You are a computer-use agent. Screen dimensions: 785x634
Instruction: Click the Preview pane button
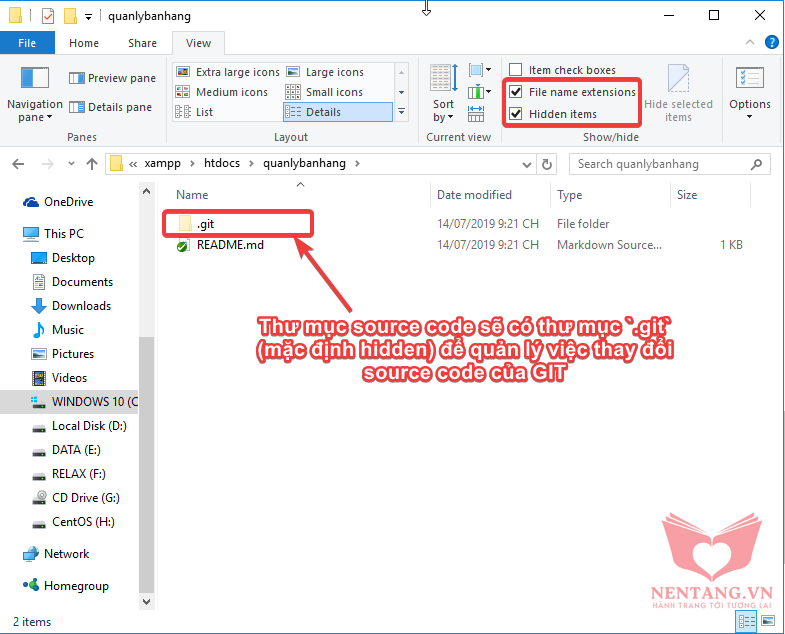(112, 78)
